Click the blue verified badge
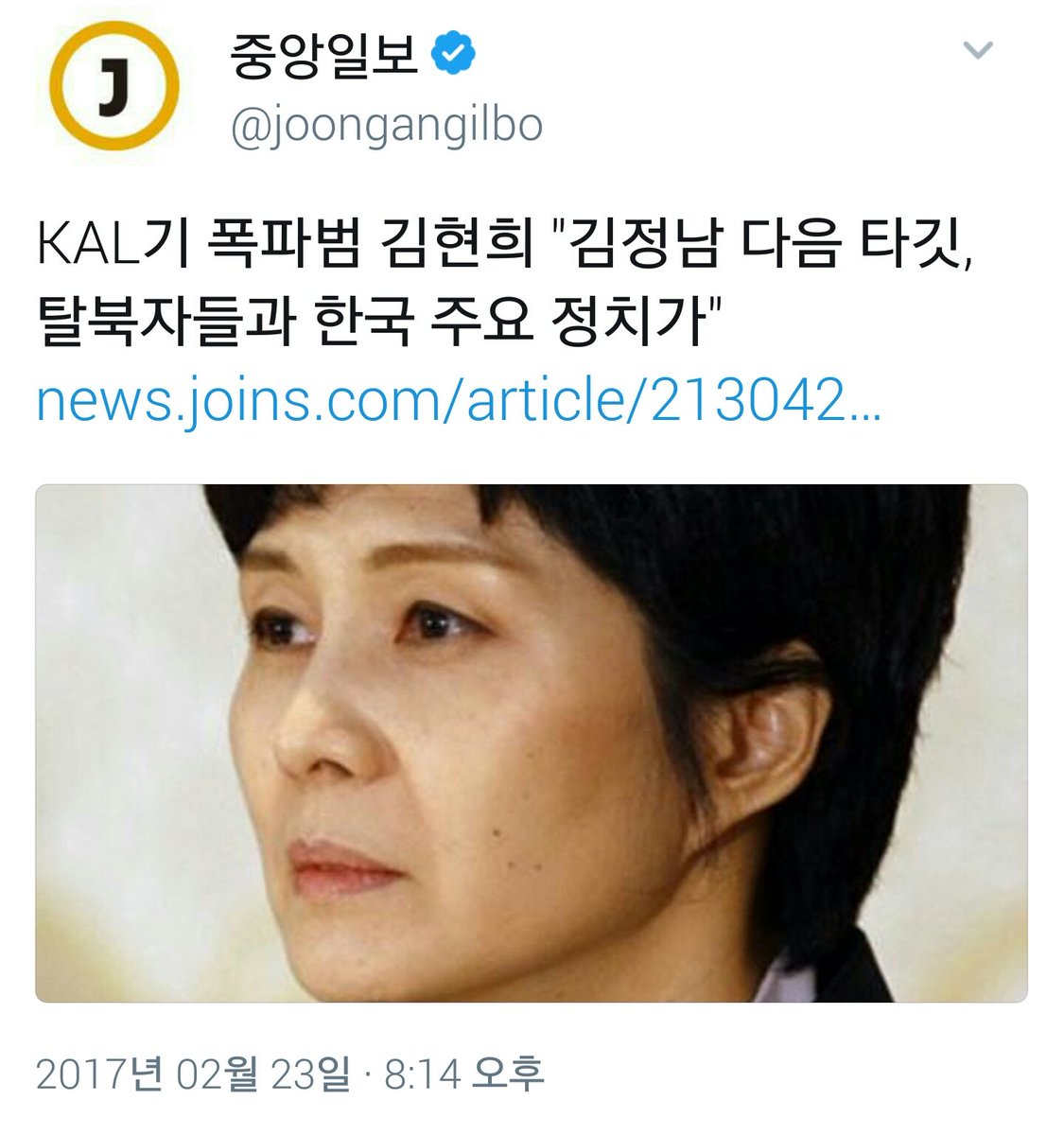The height and width of the screenshot is (1135, 1064). pos(453,56)
